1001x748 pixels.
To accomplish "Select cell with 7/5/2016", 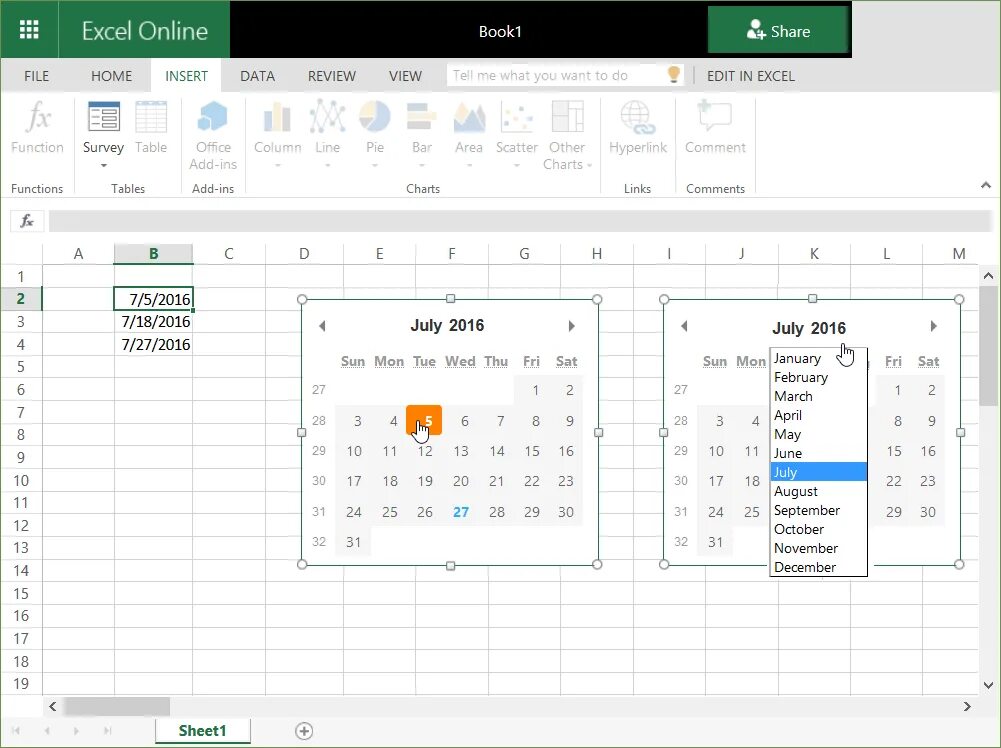I will [153, 299].
